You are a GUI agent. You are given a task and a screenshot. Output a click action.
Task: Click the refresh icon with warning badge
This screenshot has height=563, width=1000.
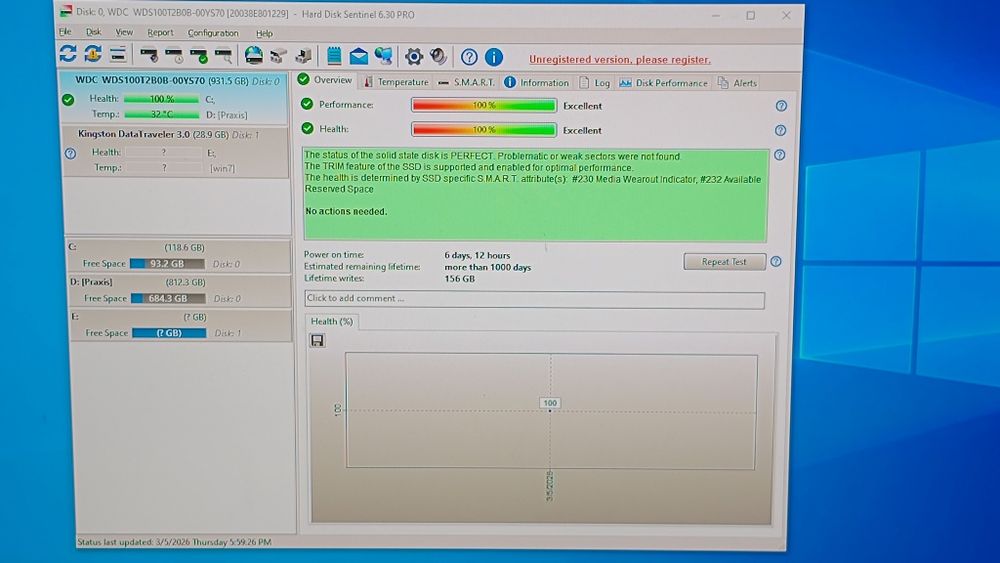click(x=92, y=54)
